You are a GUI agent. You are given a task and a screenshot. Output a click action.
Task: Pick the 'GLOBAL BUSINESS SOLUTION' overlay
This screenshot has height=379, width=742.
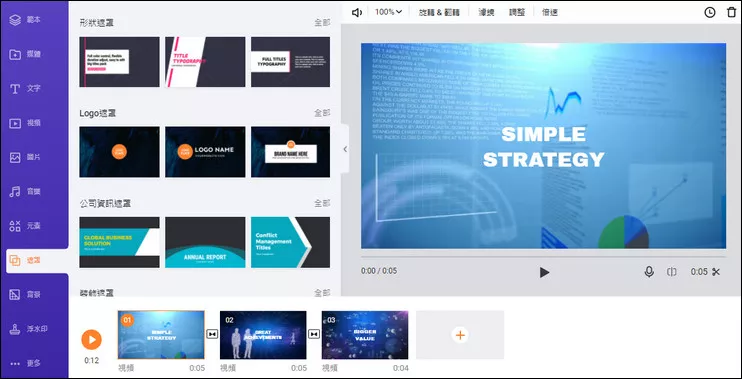tap(119, 242)
